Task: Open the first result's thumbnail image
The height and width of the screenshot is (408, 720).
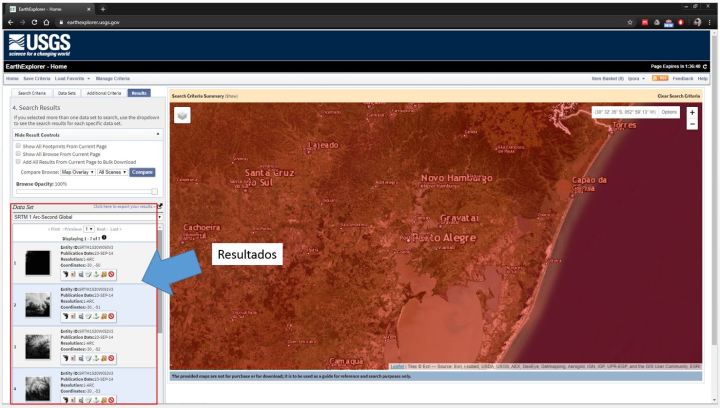Action: pos(38,262)
